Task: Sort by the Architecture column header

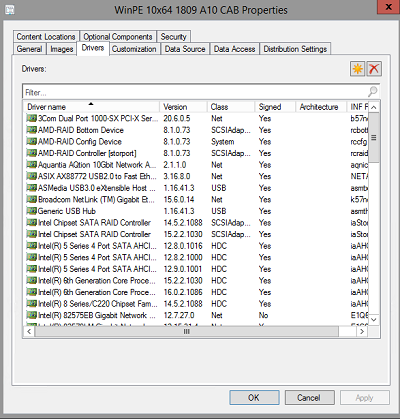Action: coord(321,107)
